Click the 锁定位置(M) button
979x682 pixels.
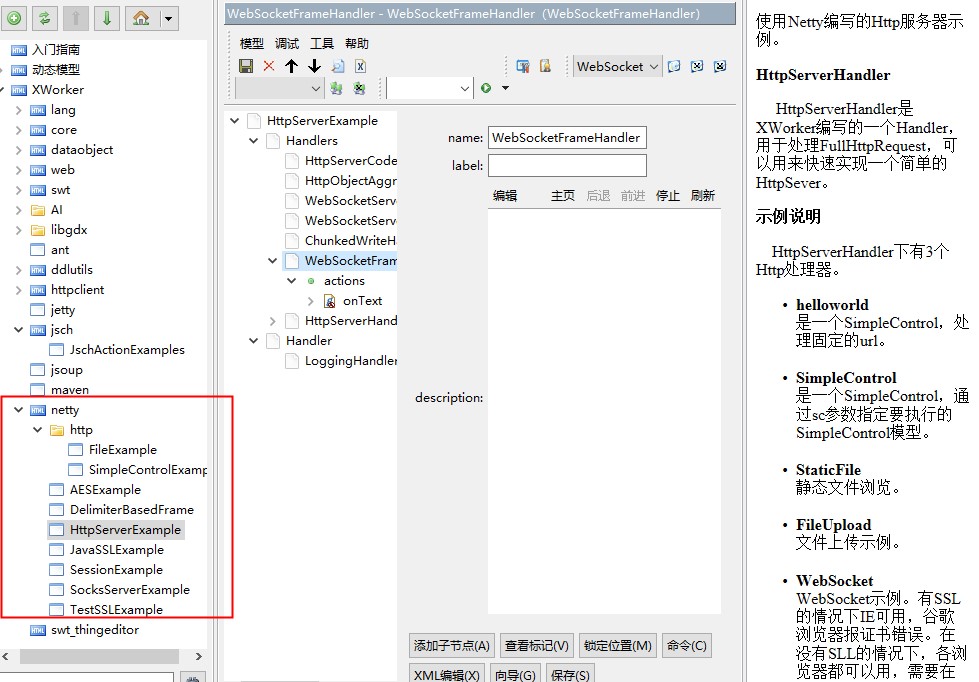(x=617, y=645)
